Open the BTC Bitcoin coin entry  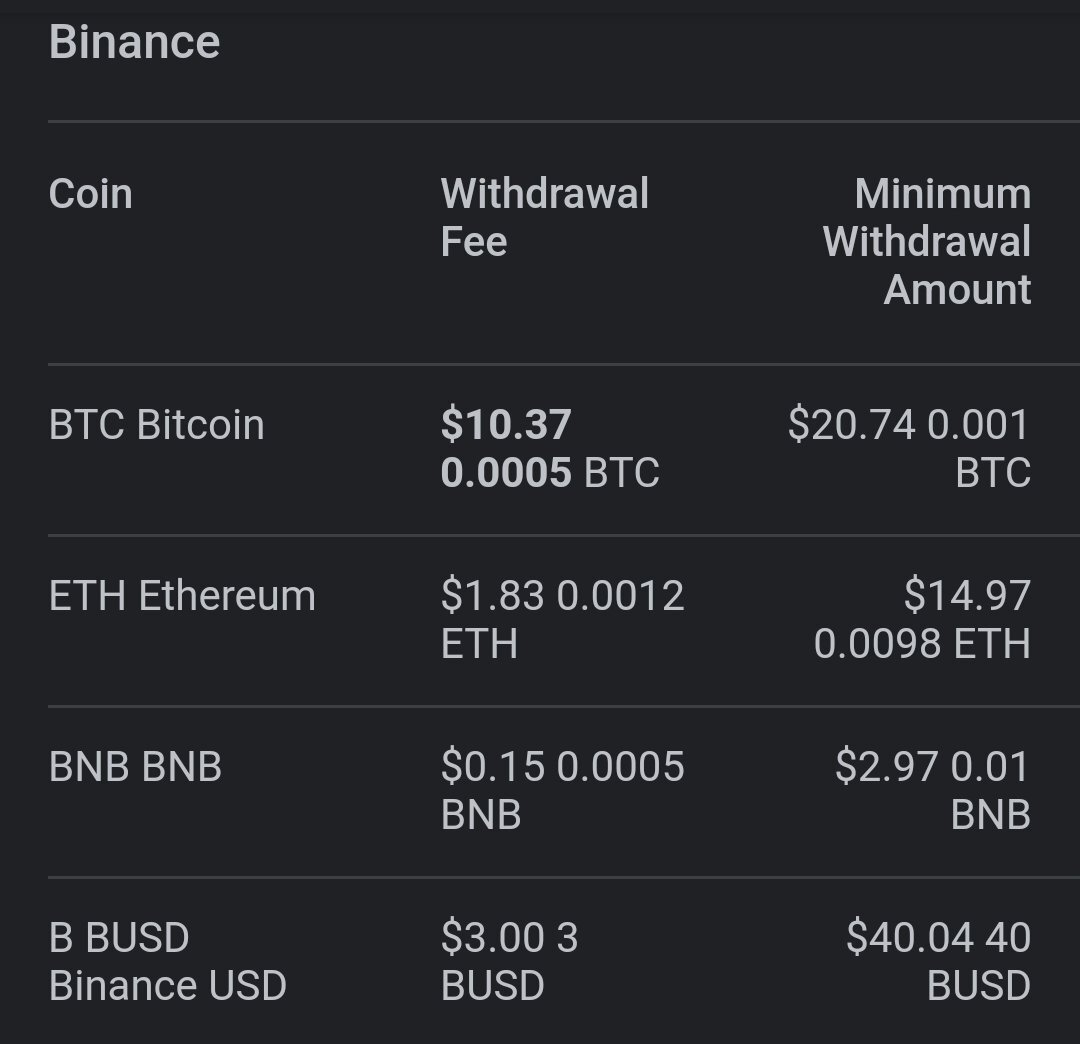(156, 424)
